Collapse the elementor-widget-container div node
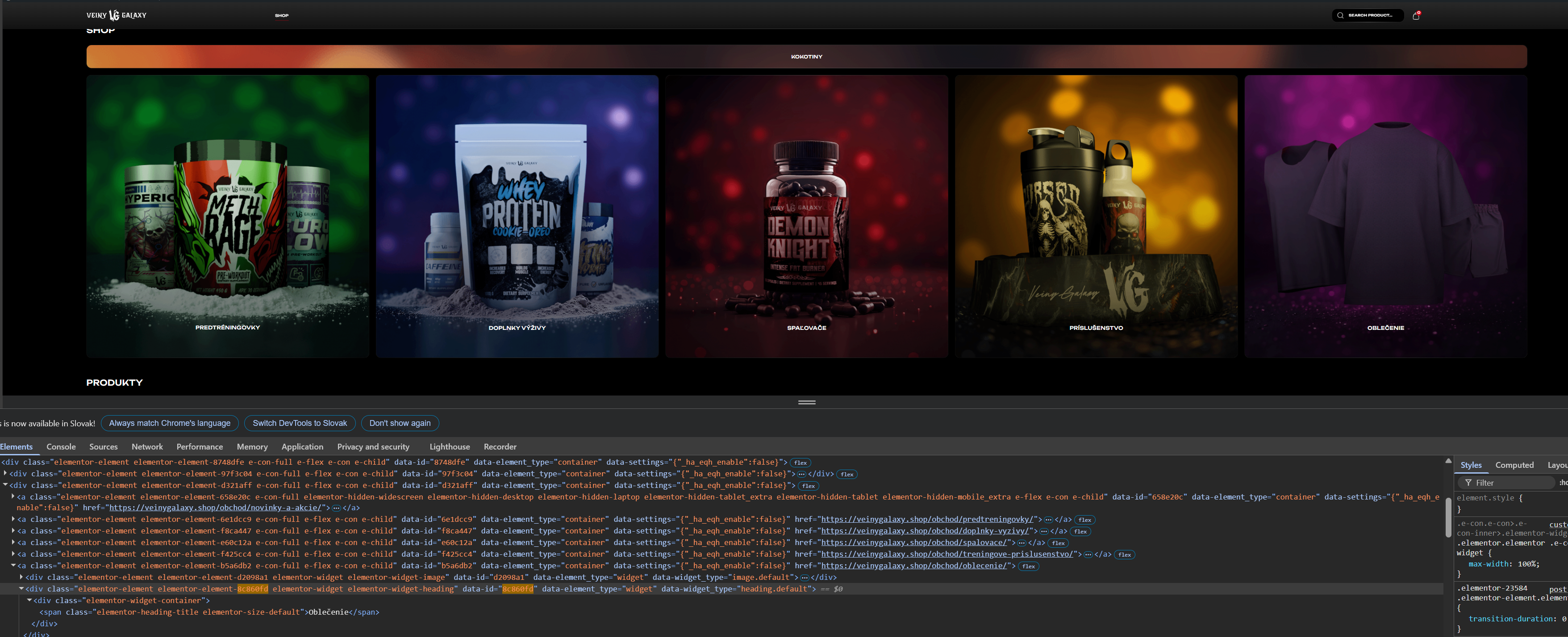Screen dimensions: 1568x637 click(x=29, y=600)
